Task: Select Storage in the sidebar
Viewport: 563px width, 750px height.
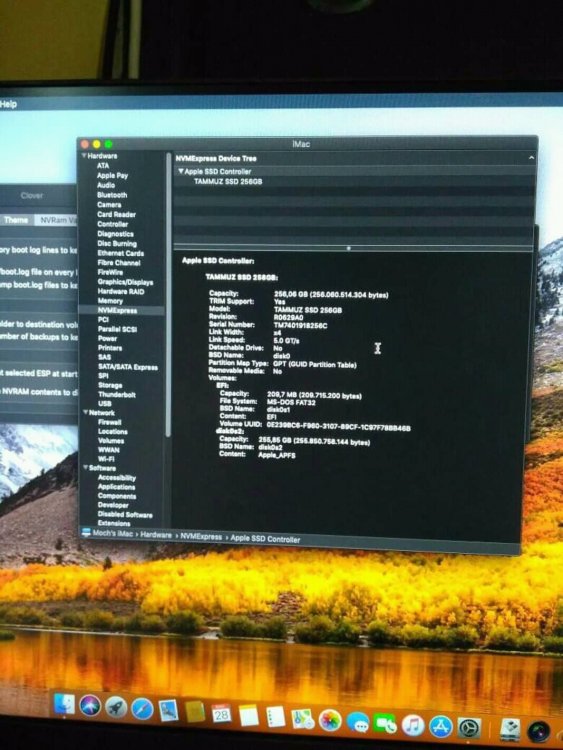Action: click(110, 385)
